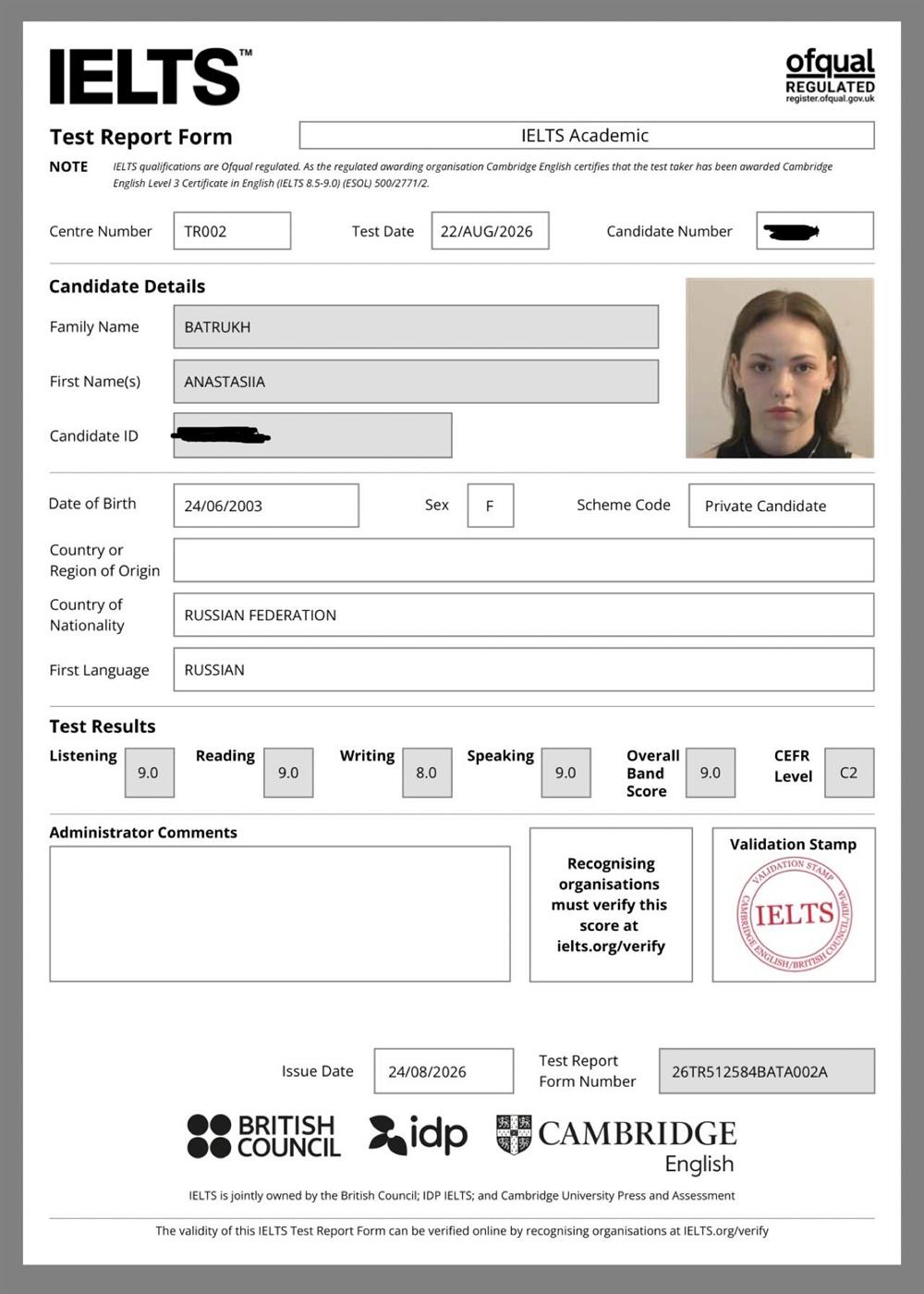The image size is (924, 1294).
Task: Click the Date of Birth label
Action: (92, 503)
